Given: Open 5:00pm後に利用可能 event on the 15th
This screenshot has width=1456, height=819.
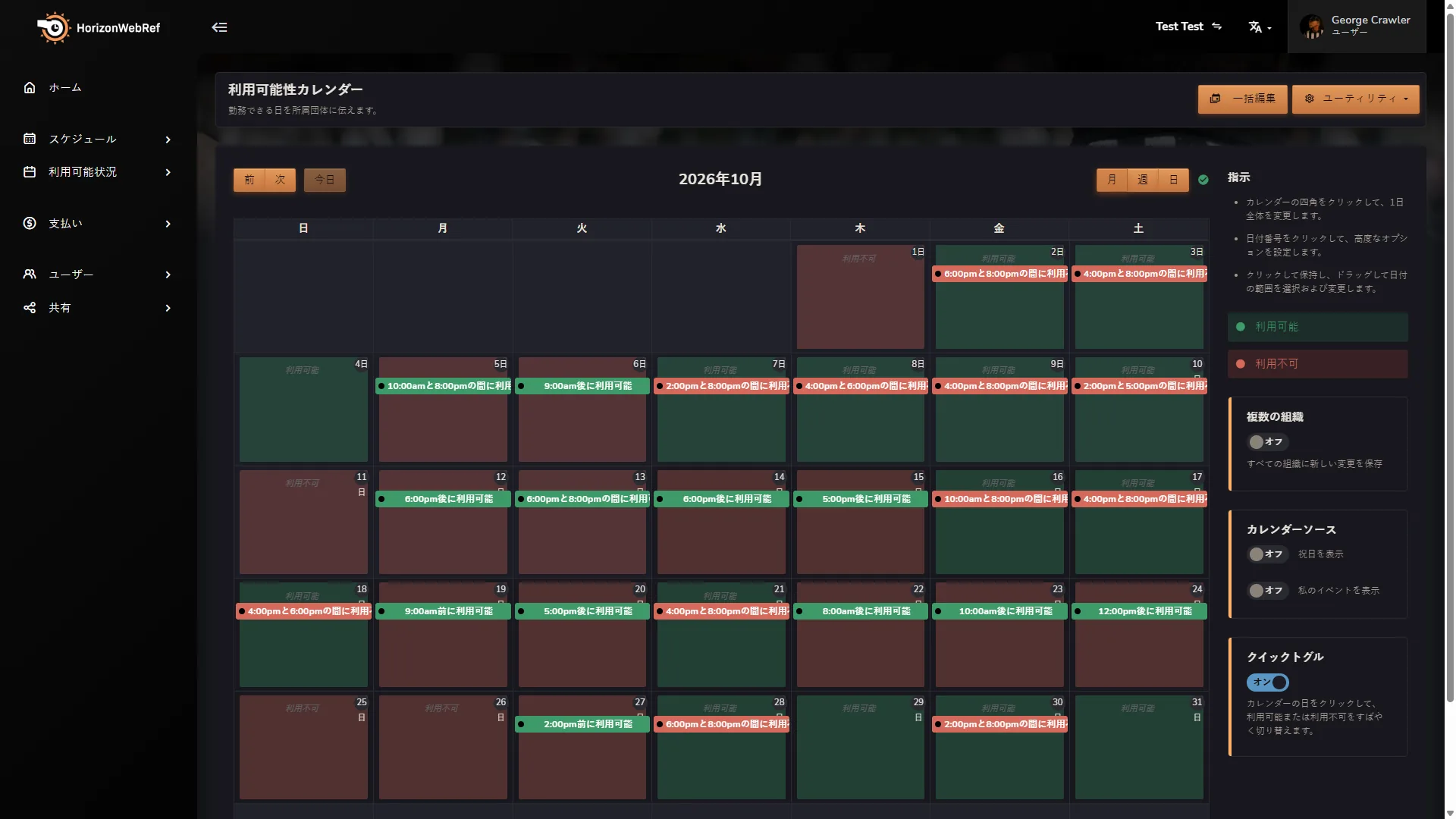Looking at the screenshot, I should pyautogui.click(x=861, y=499).
